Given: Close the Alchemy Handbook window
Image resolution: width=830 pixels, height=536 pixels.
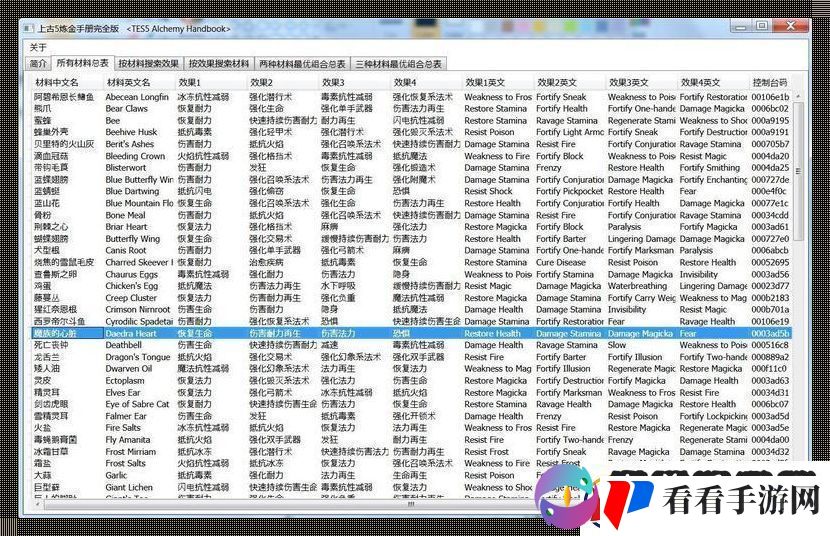Looking at the screenshot, I should [790, 26].
